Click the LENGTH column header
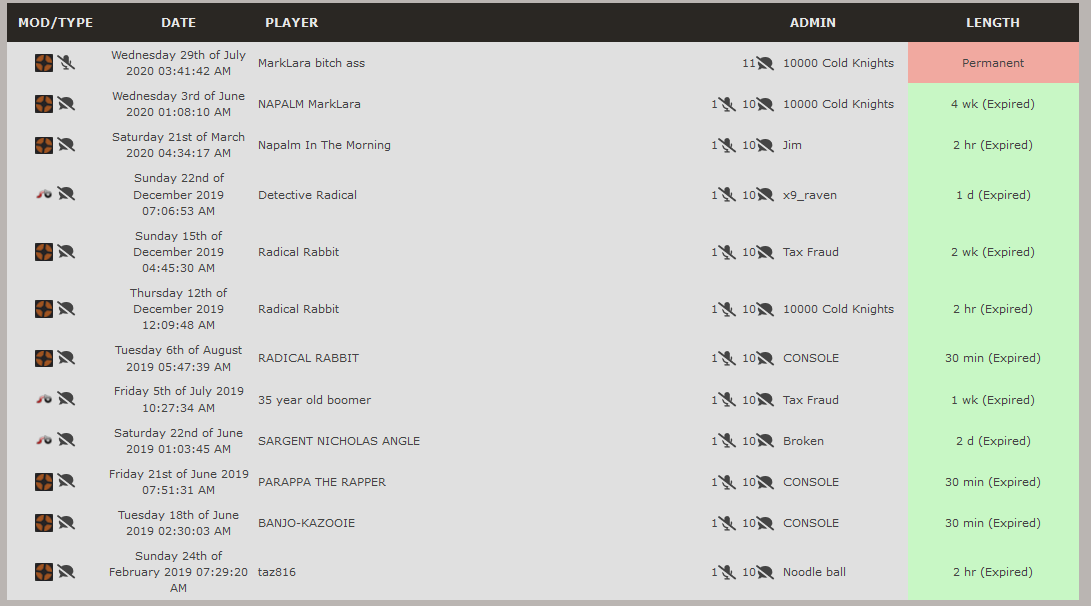Viewport: 1091px width, 606px height. (x=993, y=22)
